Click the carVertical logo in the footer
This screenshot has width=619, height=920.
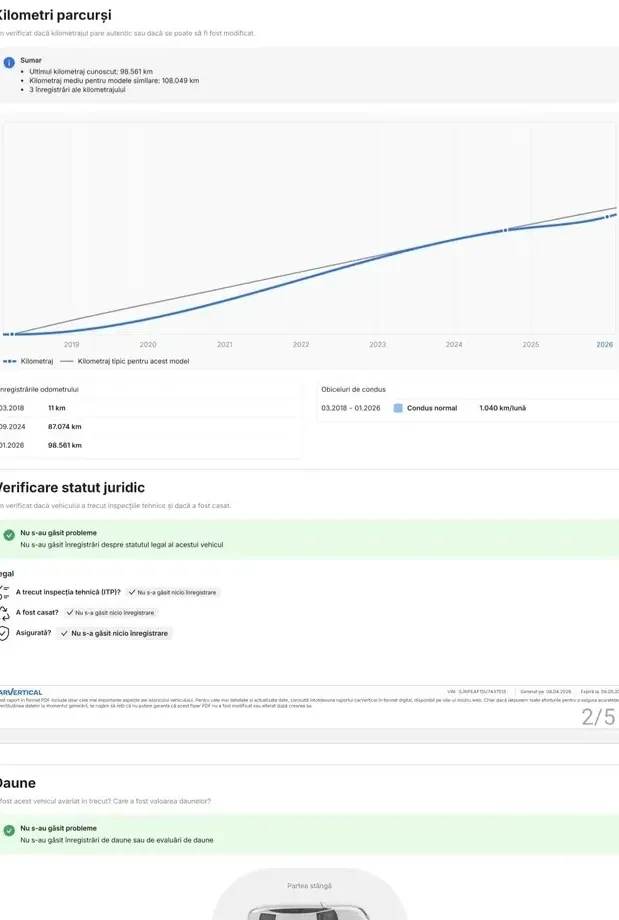tap(21, 692)
